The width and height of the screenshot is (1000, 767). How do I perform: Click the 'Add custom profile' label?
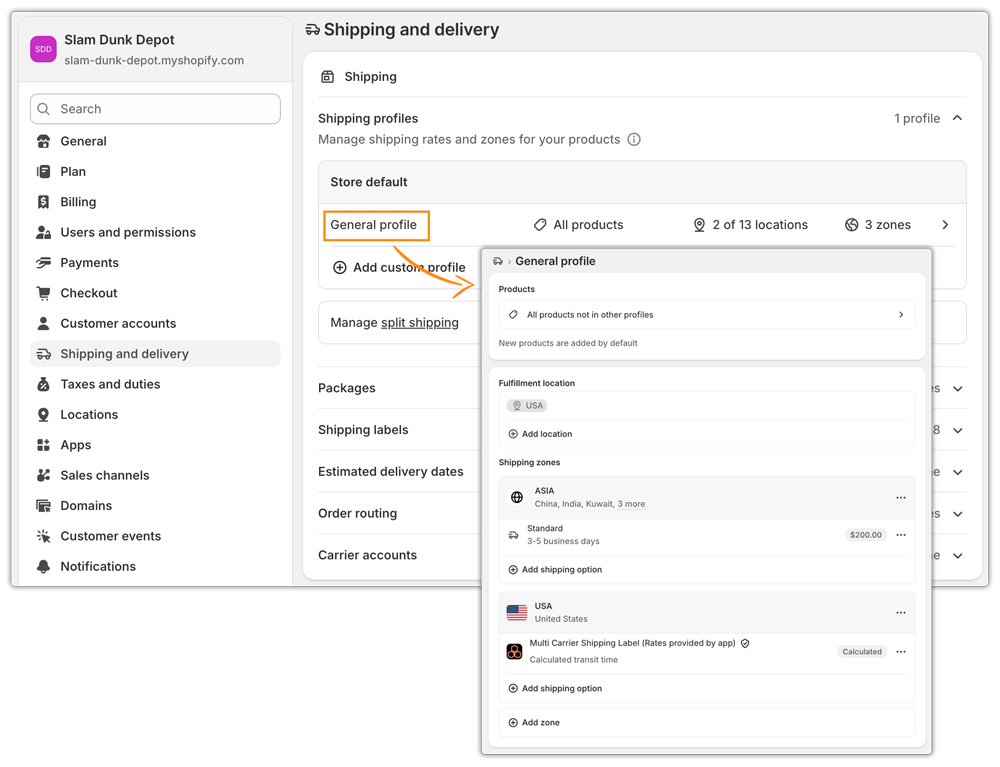409,268
